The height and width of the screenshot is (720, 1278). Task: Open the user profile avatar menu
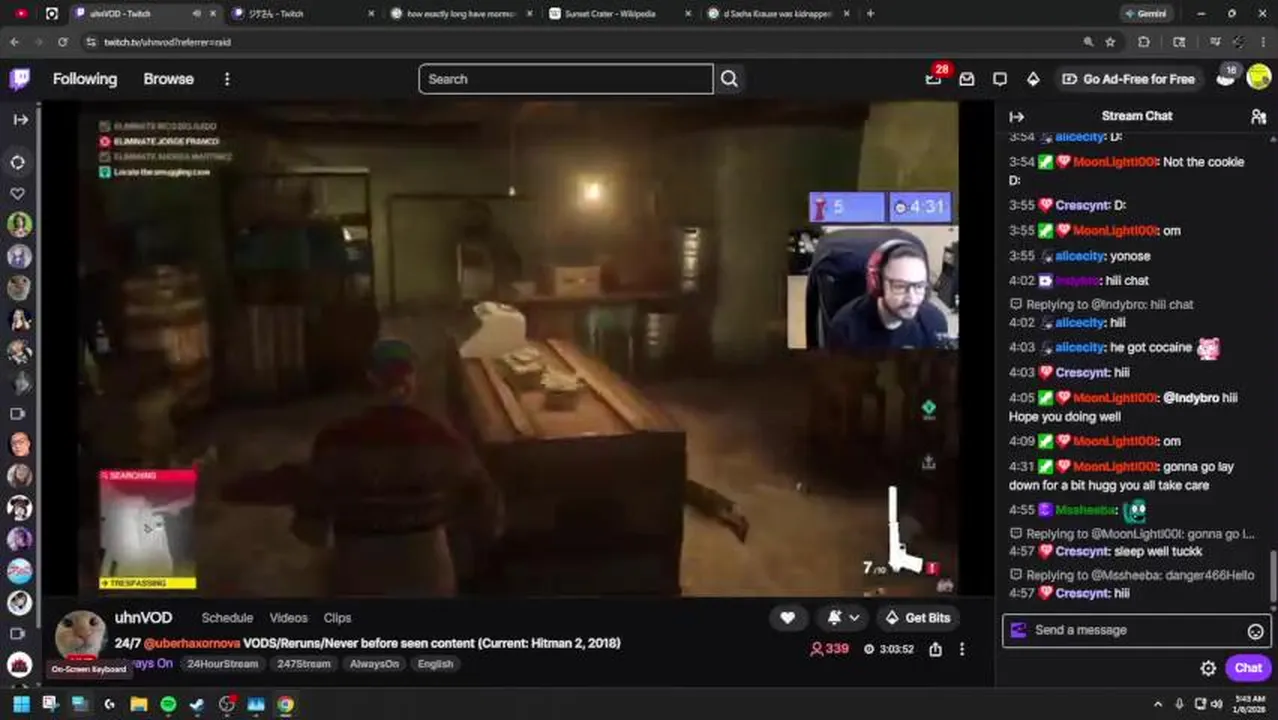click(1259, 78)
